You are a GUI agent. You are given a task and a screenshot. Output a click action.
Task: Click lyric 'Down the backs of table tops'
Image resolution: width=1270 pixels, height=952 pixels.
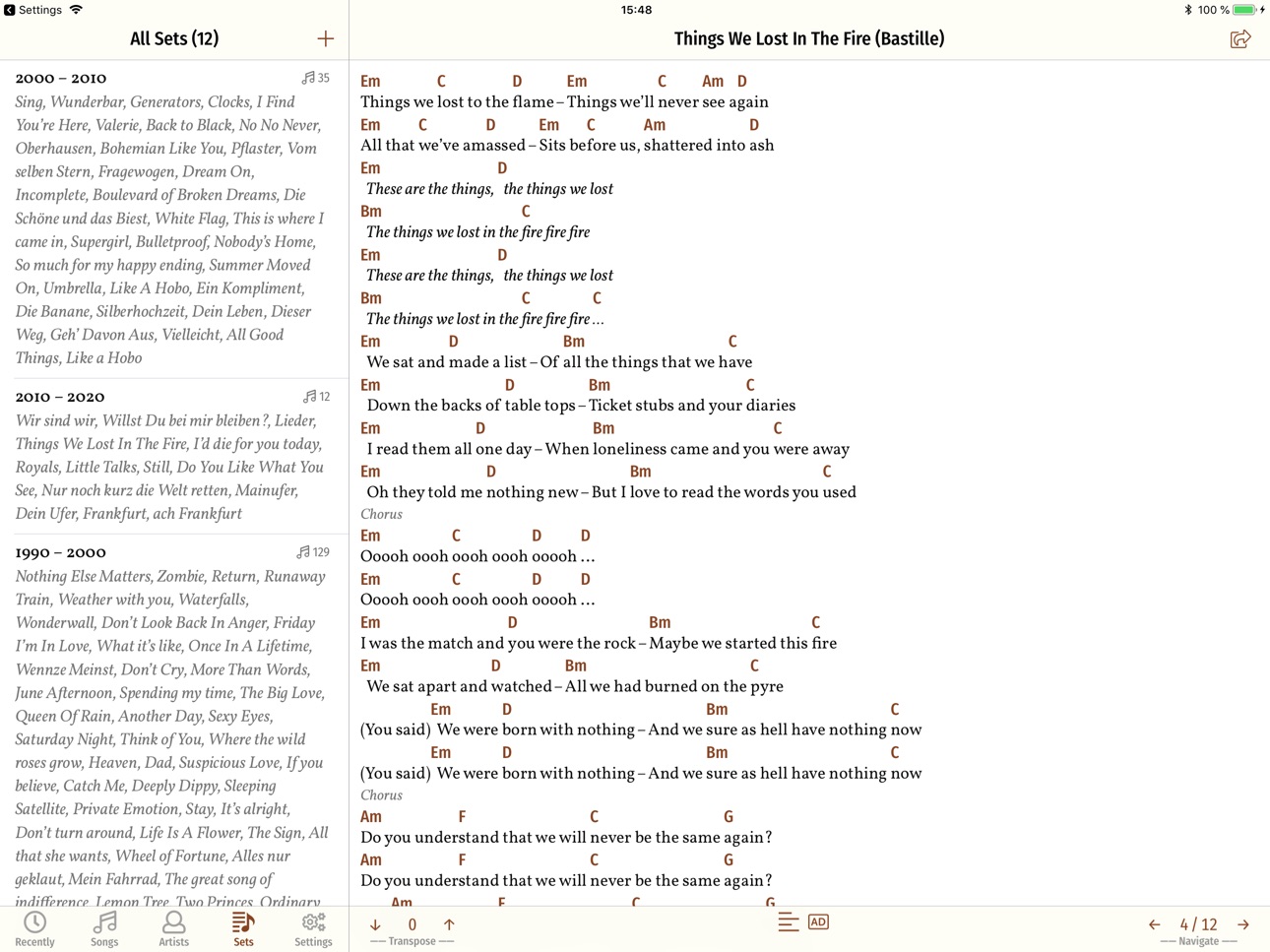(471, 405)
